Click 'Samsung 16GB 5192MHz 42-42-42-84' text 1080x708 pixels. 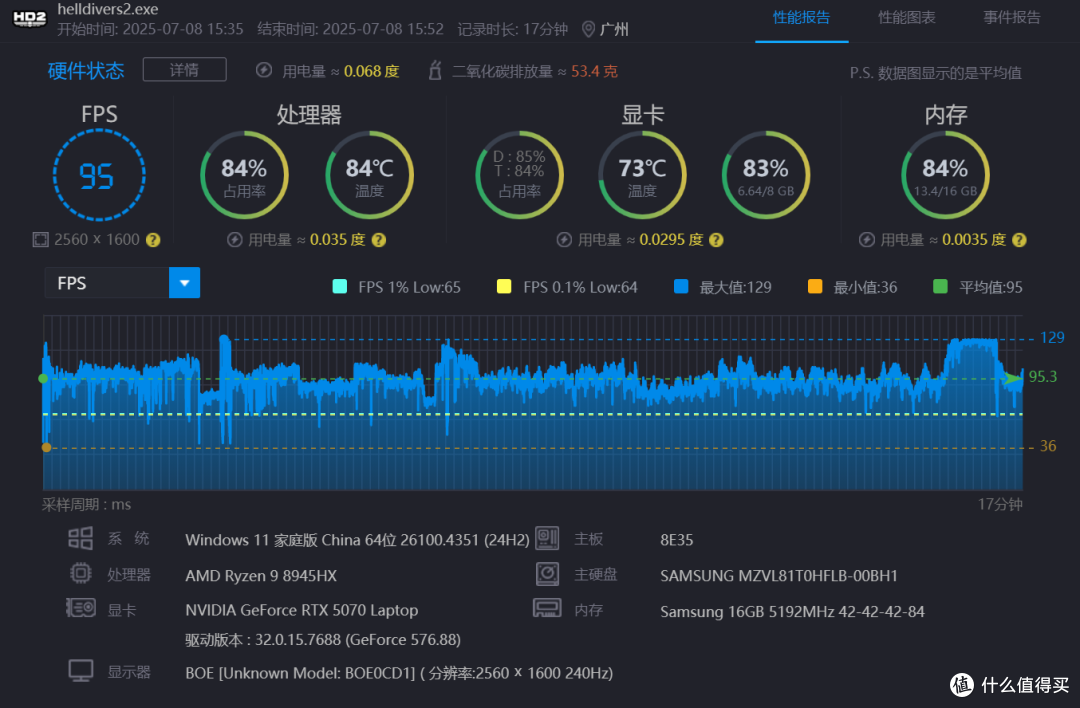[x=792, y=612]
